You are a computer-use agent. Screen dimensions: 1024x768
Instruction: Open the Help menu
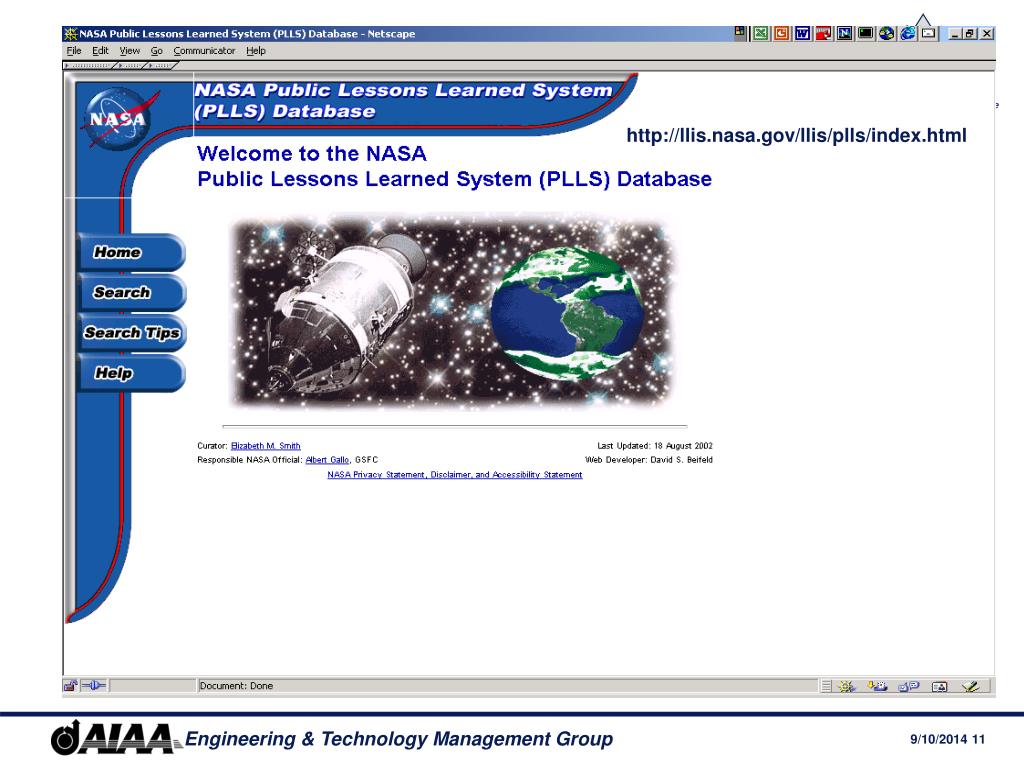click(256, 50)
